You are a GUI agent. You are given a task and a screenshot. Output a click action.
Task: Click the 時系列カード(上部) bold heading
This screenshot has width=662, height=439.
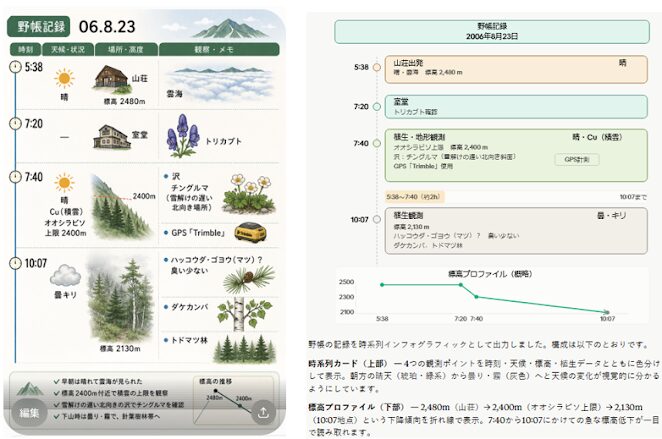point(348,363)
